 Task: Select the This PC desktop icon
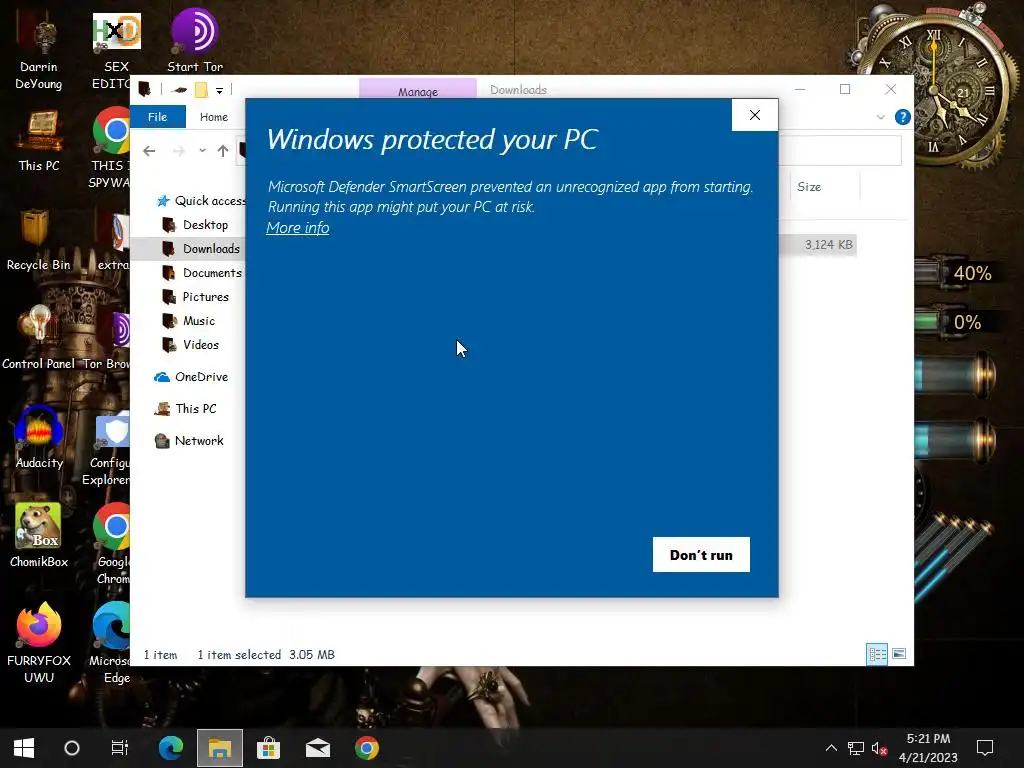(39, 141)
